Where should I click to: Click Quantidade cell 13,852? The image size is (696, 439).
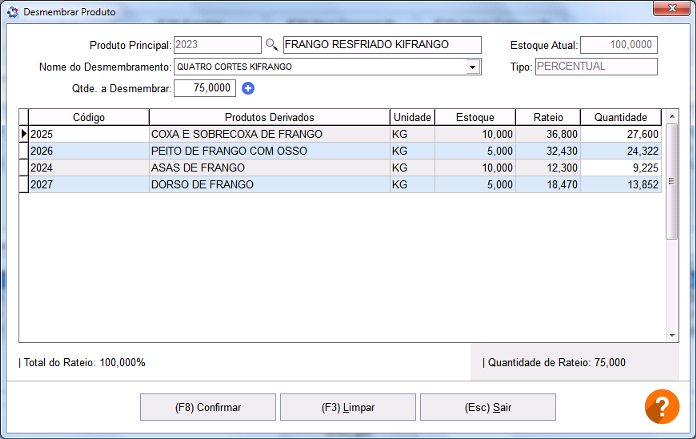click(x=621, y=185)
